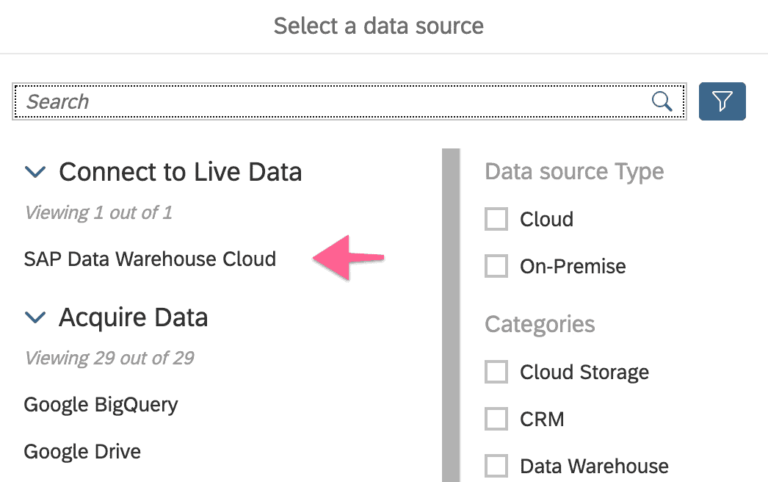Screen dimensions: 768x482
Task: Choose SAP Data Warehouse Cloud
Action: click(x=150, y=259)
